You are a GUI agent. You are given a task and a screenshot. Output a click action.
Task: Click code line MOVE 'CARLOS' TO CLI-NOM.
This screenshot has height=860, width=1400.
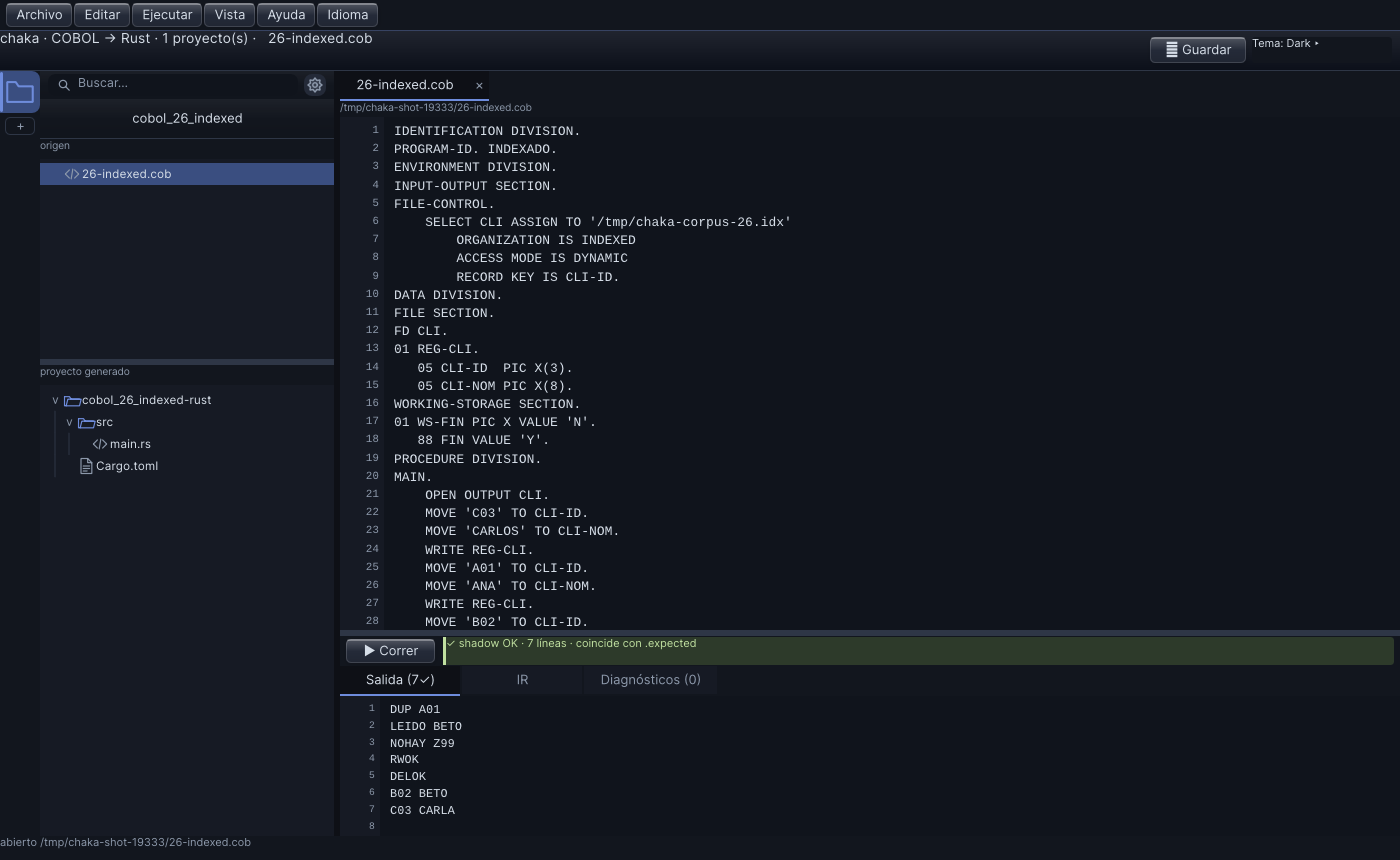point(522,531)
